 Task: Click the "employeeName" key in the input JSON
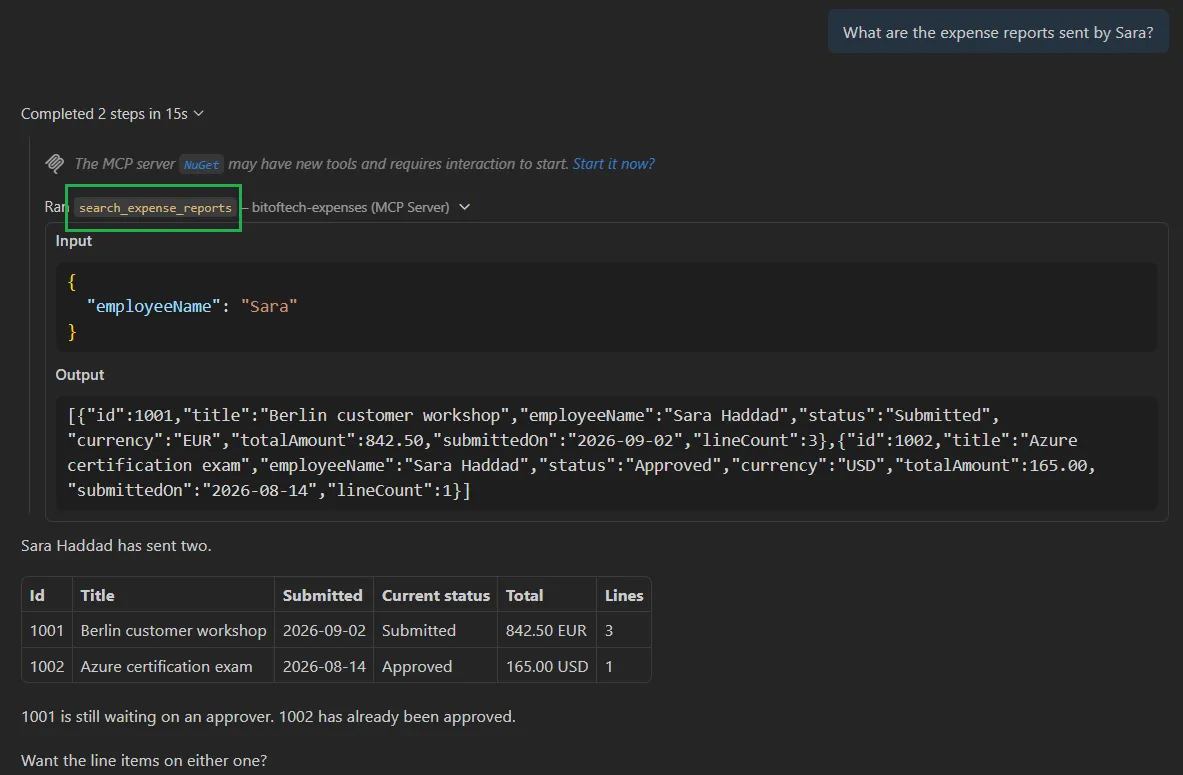154,306
